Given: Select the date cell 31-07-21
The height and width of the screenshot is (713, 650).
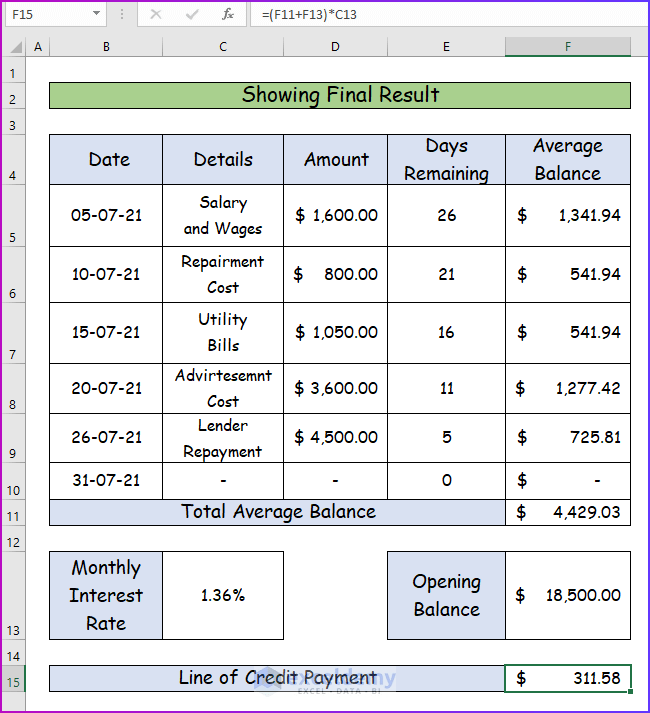Looking at the screenshot, I should pyautogui.click(x=106, y=481).
